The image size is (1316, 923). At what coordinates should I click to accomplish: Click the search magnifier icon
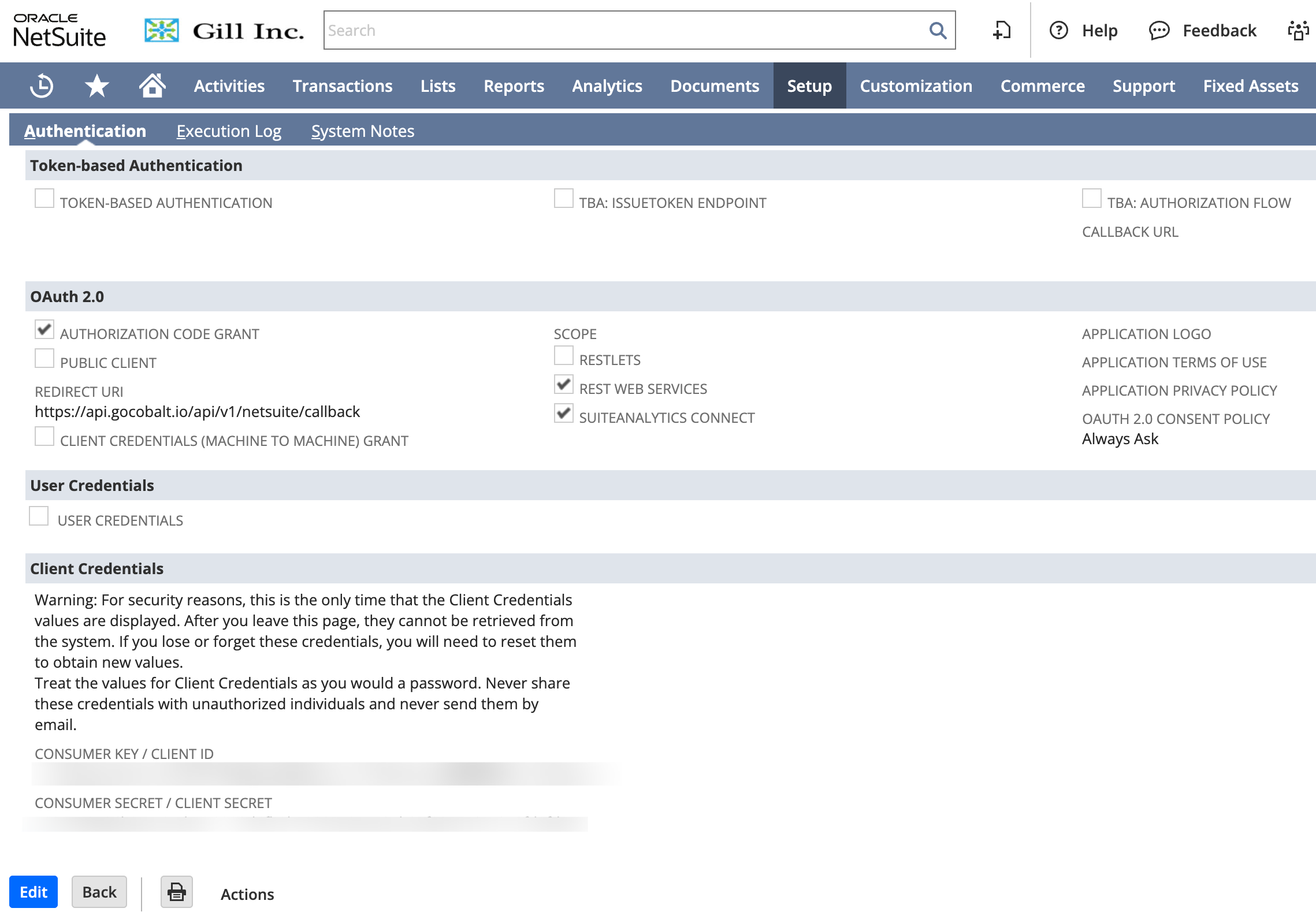(938, 31)
